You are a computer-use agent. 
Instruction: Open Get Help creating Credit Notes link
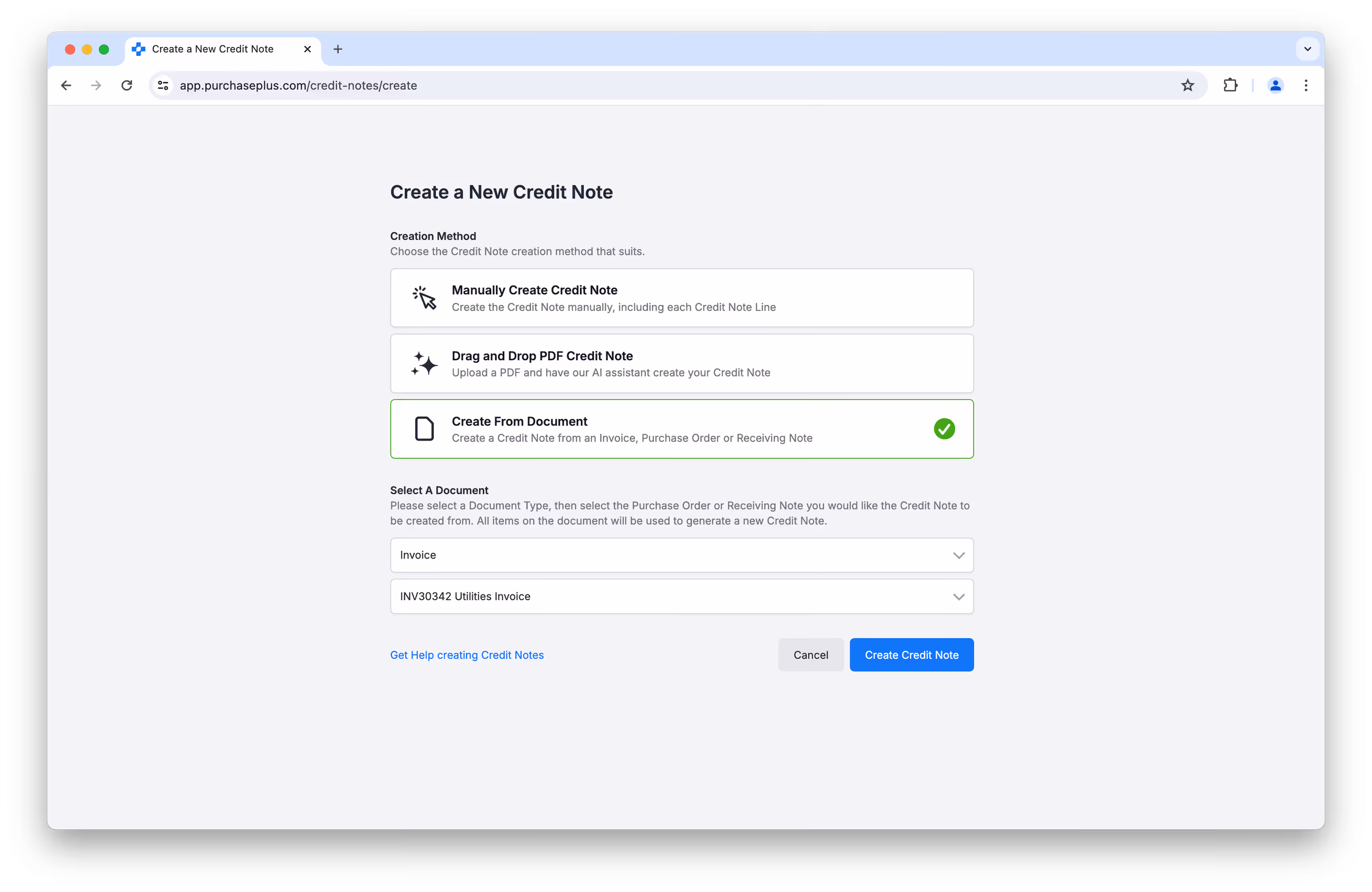click(x=467, y=655)
